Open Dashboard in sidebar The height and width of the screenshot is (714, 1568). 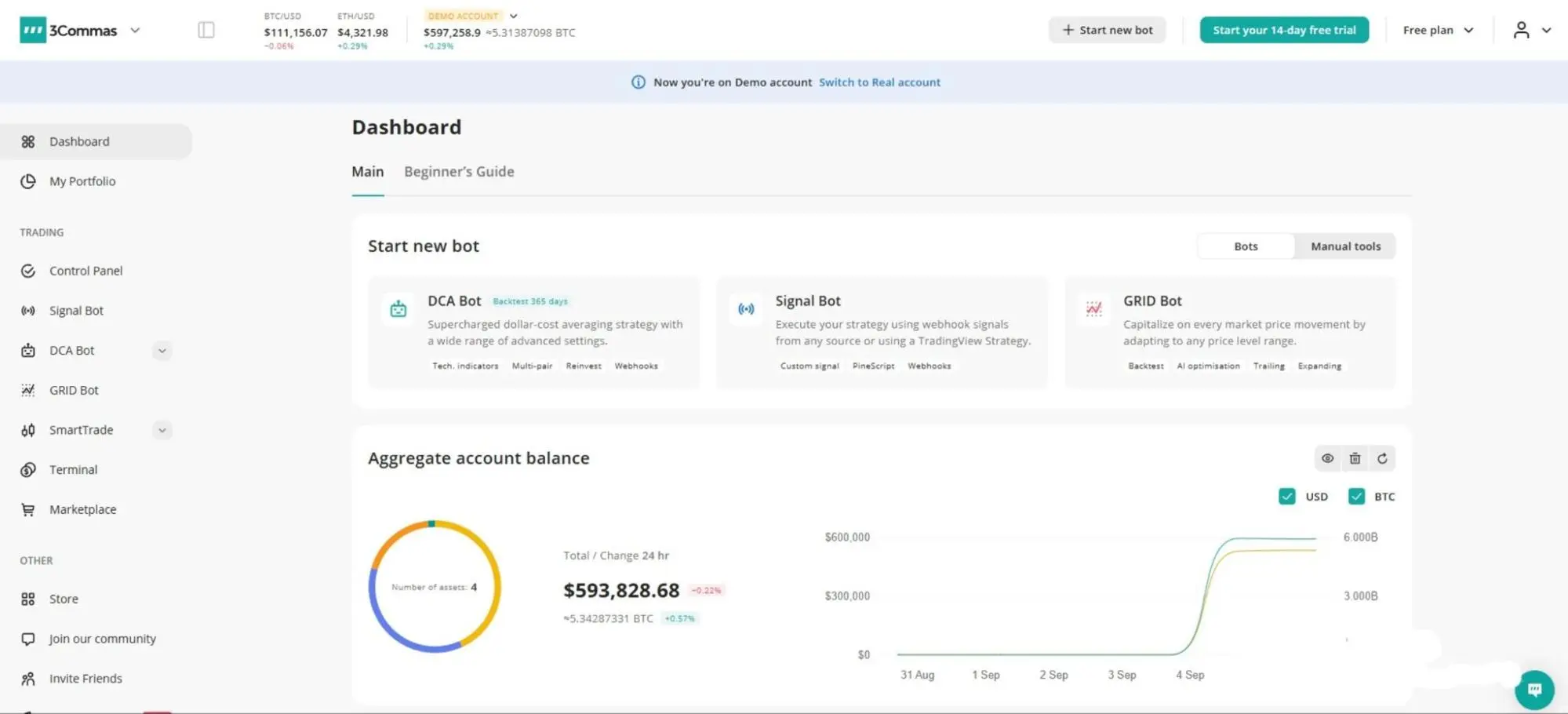point(96,142)
